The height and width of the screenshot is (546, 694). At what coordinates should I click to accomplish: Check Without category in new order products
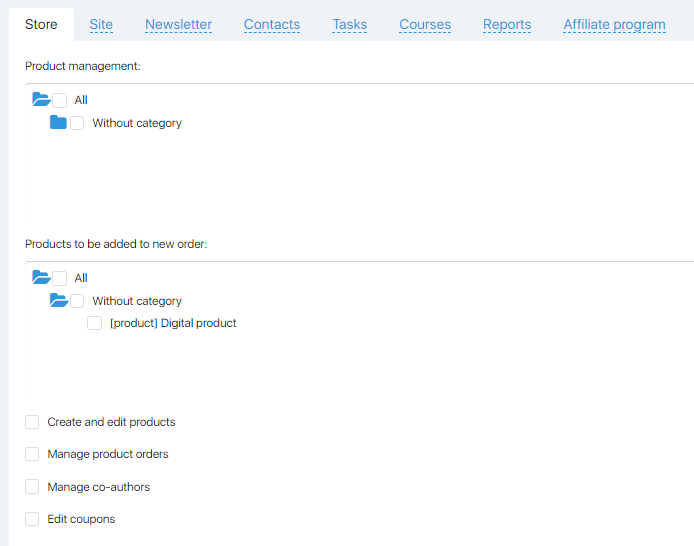point(77,301)
